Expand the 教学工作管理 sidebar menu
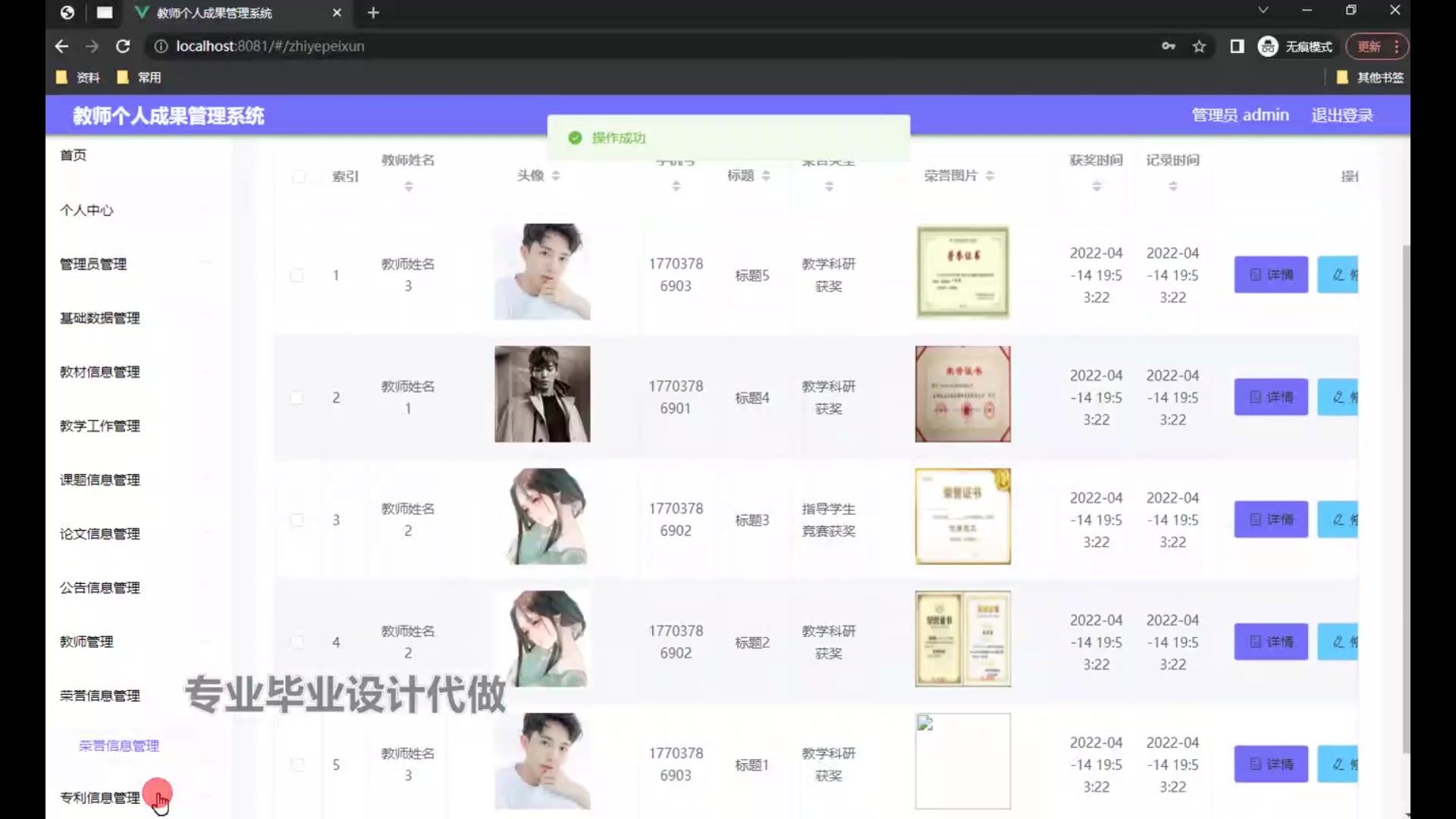The height and width of the screenshot is (819, 1456). pos(100,425)
